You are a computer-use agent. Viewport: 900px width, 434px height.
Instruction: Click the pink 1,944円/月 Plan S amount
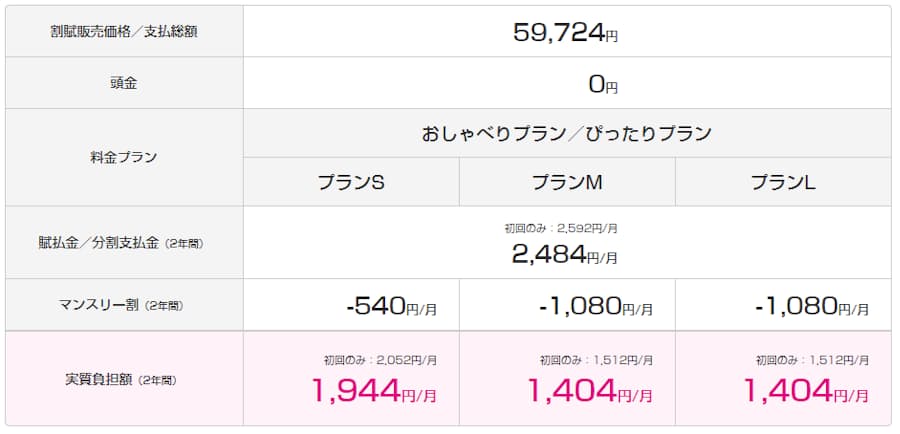[374, 391]
